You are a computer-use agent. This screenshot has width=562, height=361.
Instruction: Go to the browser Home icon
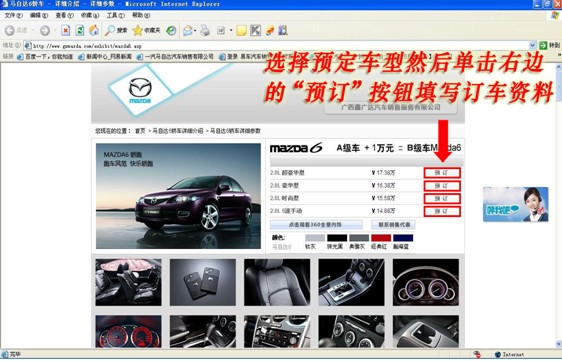pyautogui.click(x=94, y=30)
